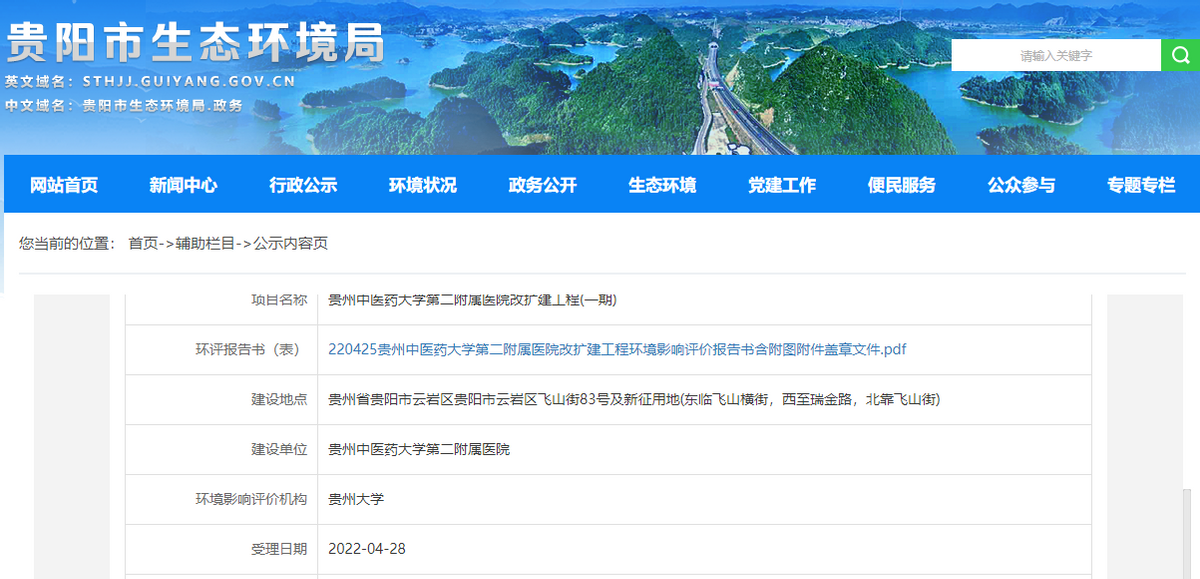Click the green search magnifier icon
Viewport: 1200px width, 579px height.
coord(1180,55)
